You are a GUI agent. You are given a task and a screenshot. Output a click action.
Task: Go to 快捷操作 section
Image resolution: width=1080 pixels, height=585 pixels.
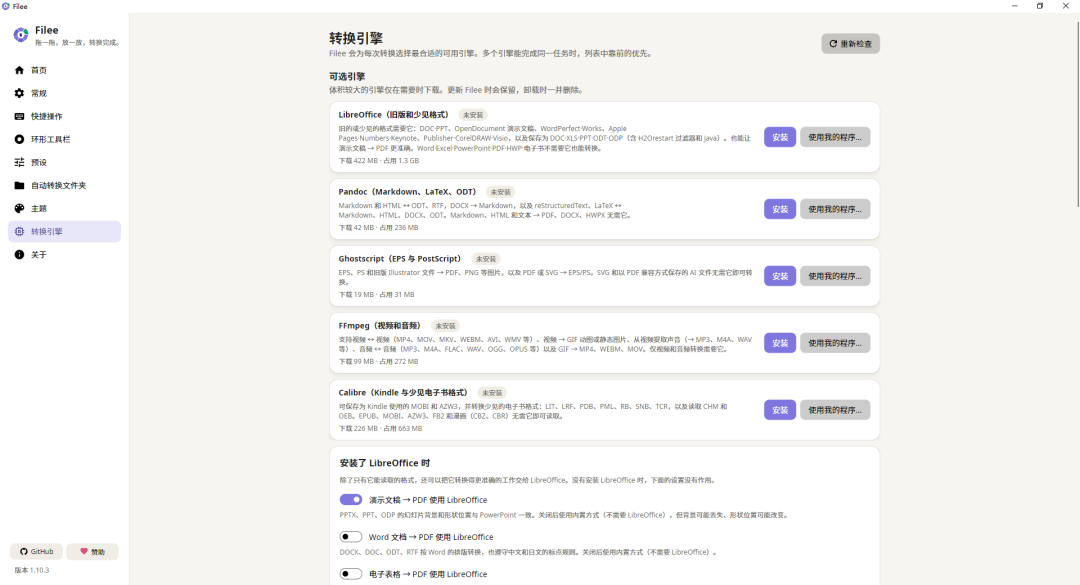[64, 116]
